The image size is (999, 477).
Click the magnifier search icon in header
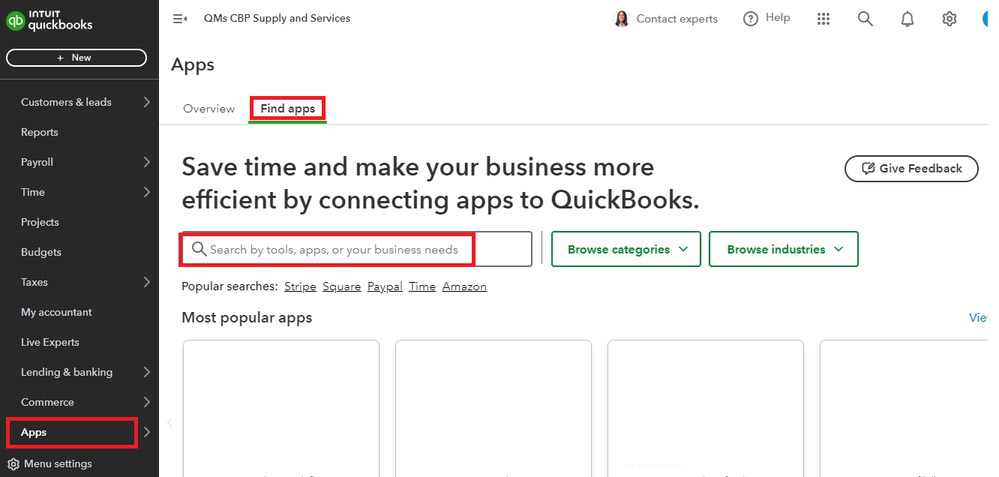point(865,19)
